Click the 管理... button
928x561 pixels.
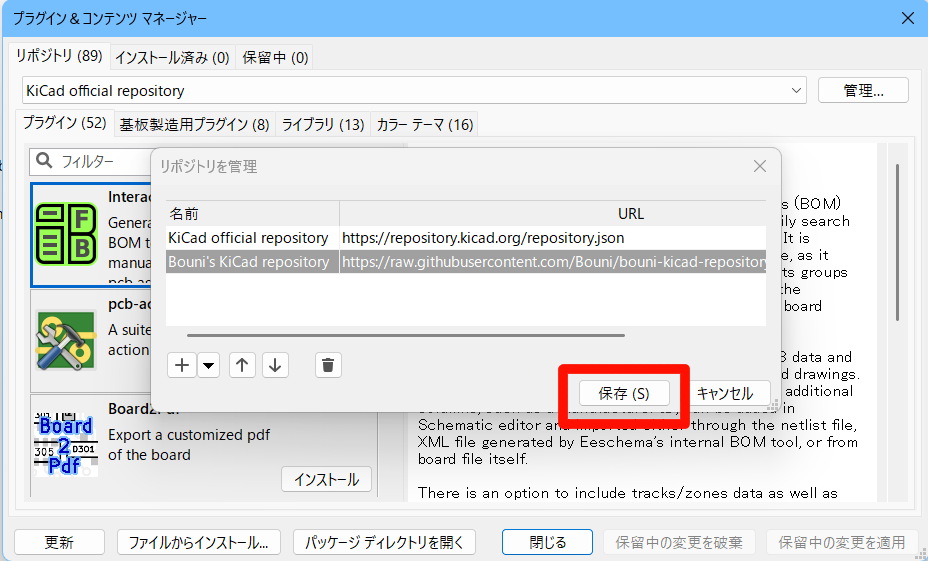click(x=863, y=91)
